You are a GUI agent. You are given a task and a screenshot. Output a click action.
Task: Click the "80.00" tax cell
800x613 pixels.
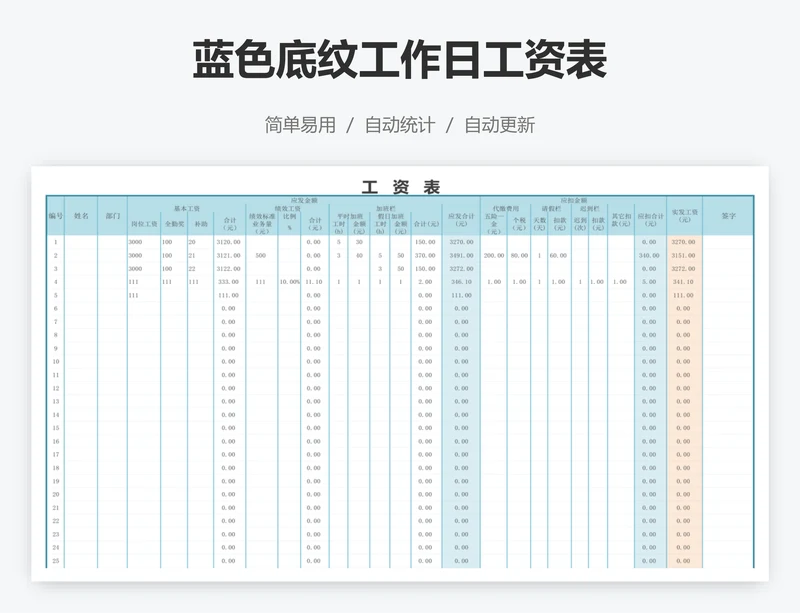click(x=519, y=255)
